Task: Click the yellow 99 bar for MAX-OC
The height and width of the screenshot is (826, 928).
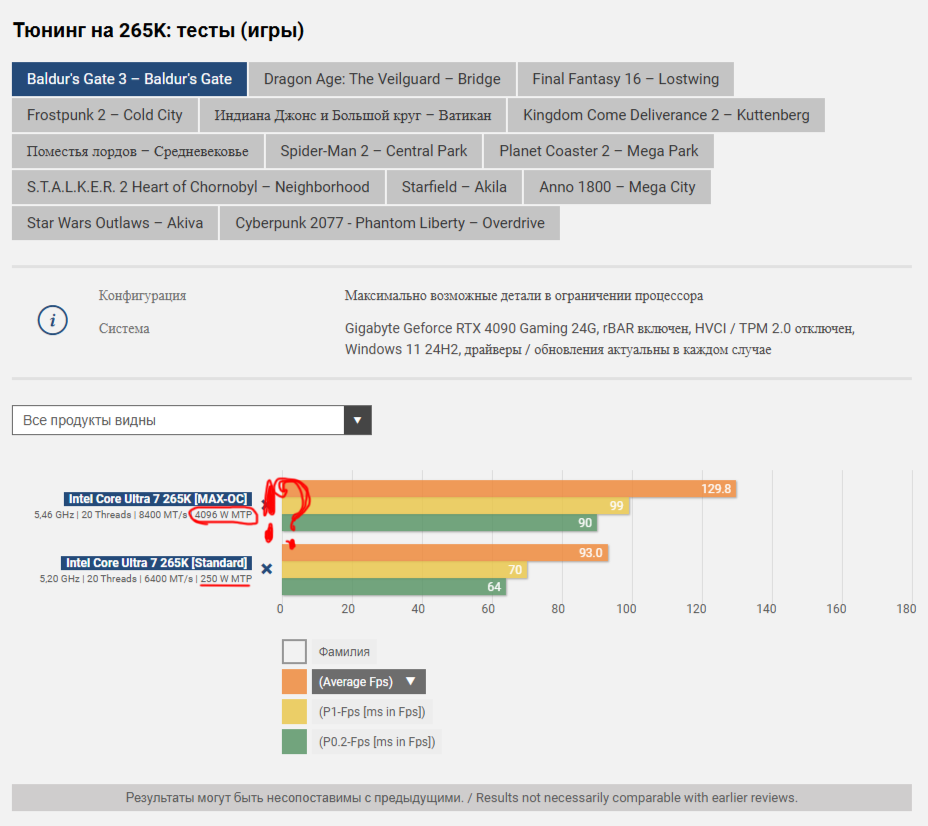Action: click(x=455, y=506)
